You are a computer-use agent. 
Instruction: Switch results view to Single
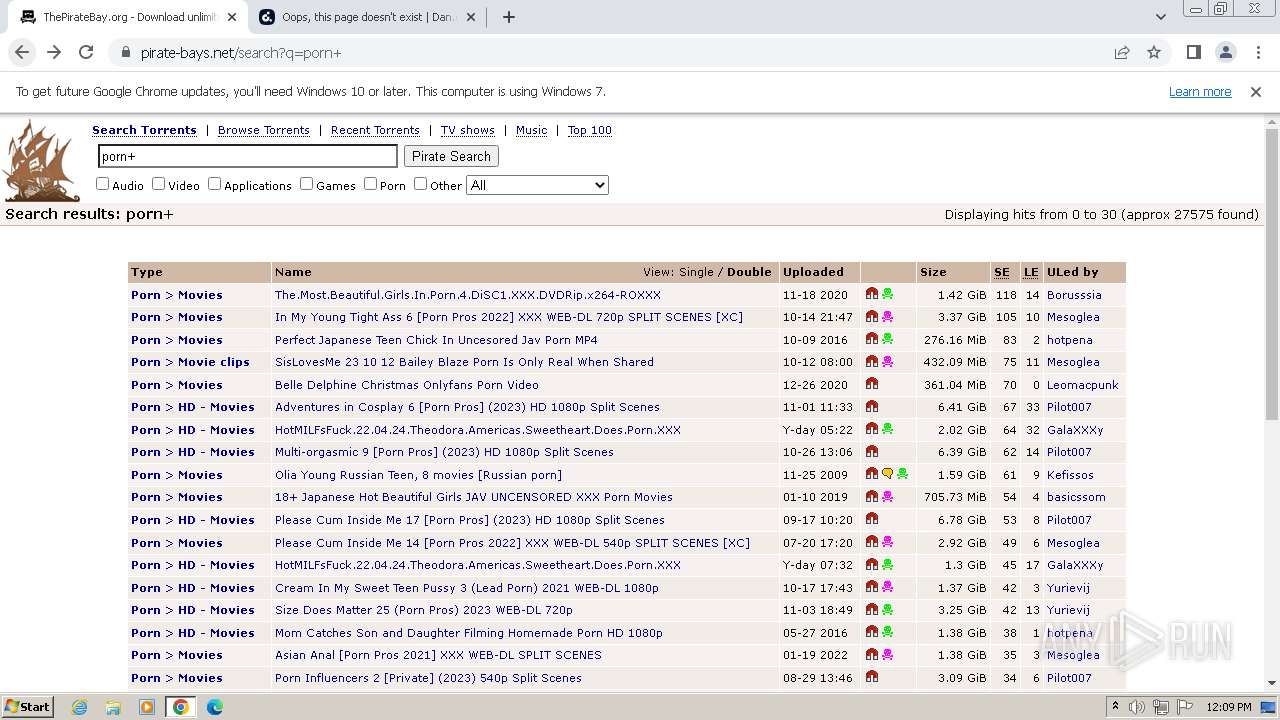(696, 272)
